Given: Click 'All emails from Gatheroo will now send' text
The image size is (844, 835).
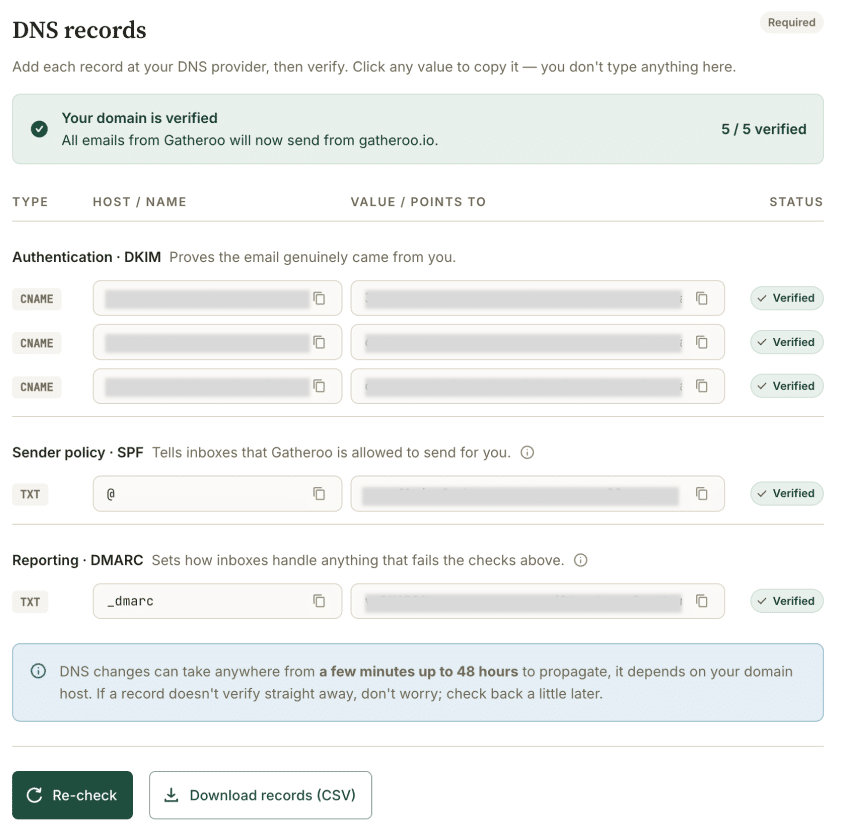Looking at the screenshot, I should pos(250,141).
